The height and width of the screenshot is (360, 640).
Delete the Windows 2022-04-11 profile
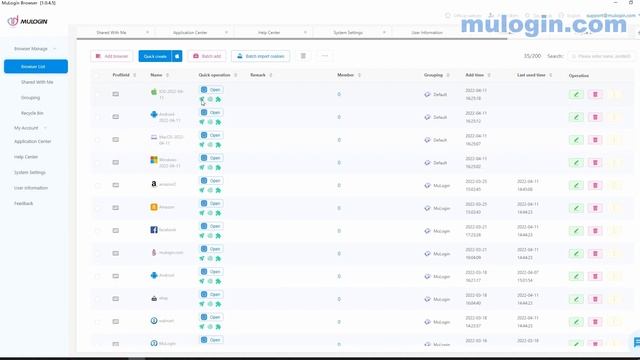coord(595,163)
